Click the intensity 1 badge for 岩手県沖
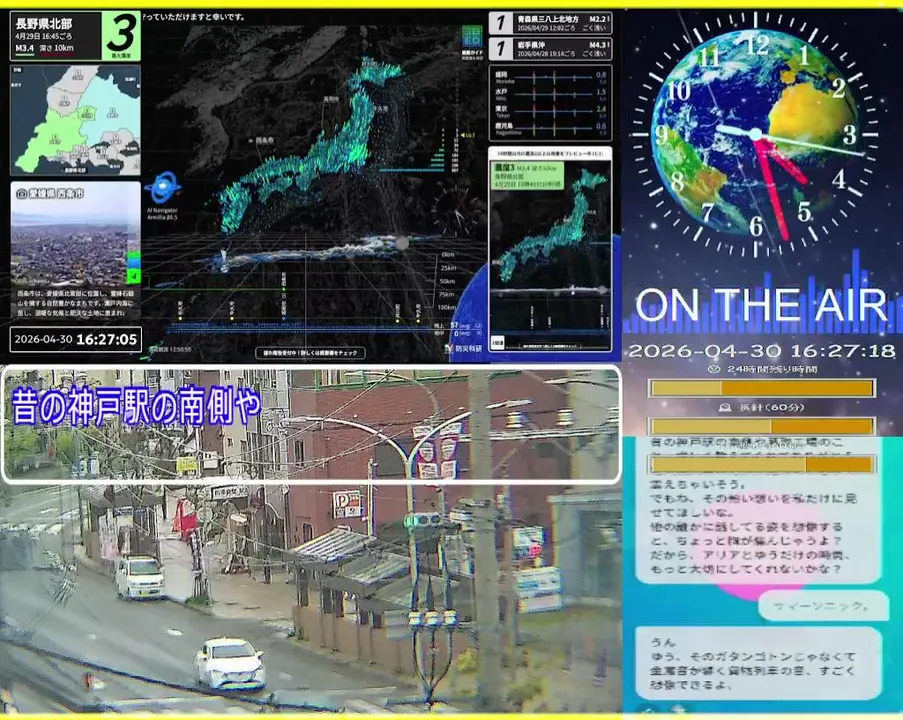 point(501,49)
